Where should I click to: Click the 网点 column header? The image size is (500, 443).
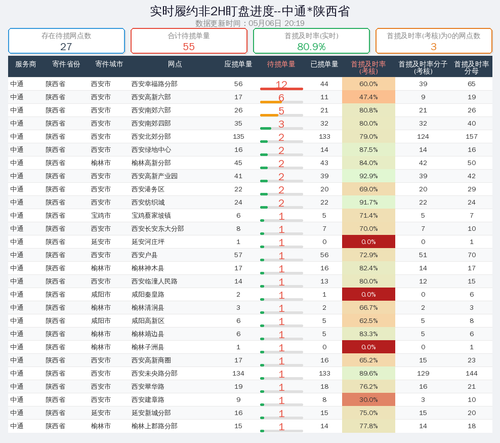[175, 64]
